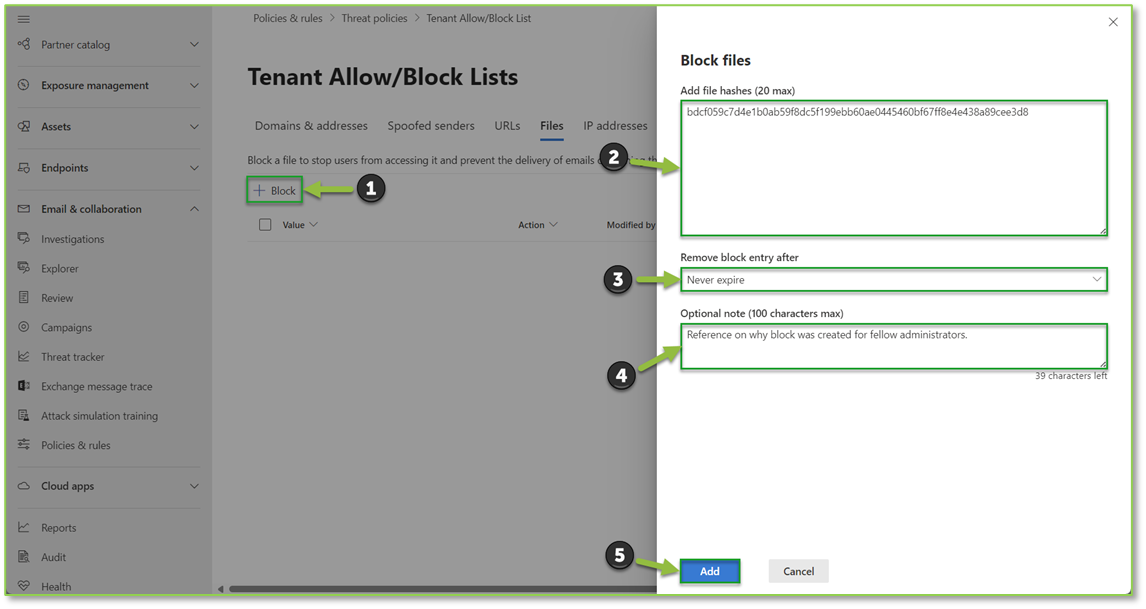Image resolution: width=1146 pixels, height=609 pixels.
Task: Click the Cancel button
Action: (798, 571)
